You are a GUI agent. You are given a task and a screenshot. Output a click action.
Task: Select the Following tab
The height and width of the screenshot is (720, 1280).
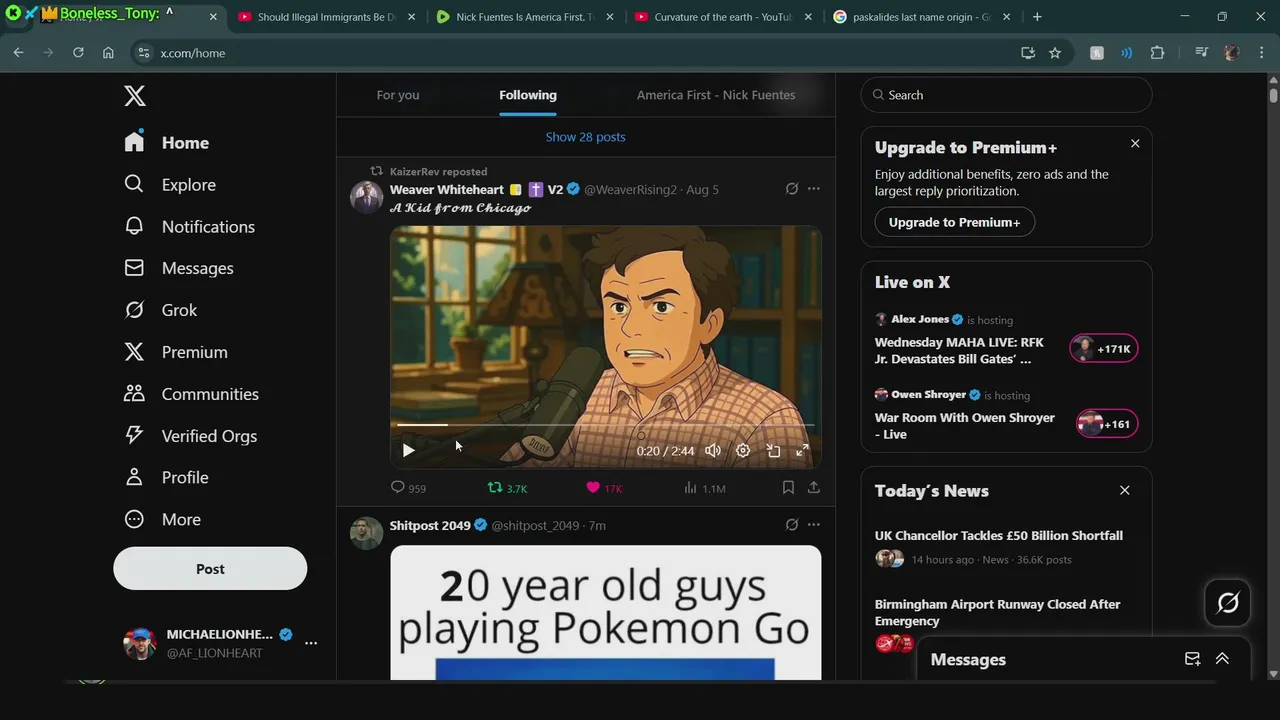(528, 95)
